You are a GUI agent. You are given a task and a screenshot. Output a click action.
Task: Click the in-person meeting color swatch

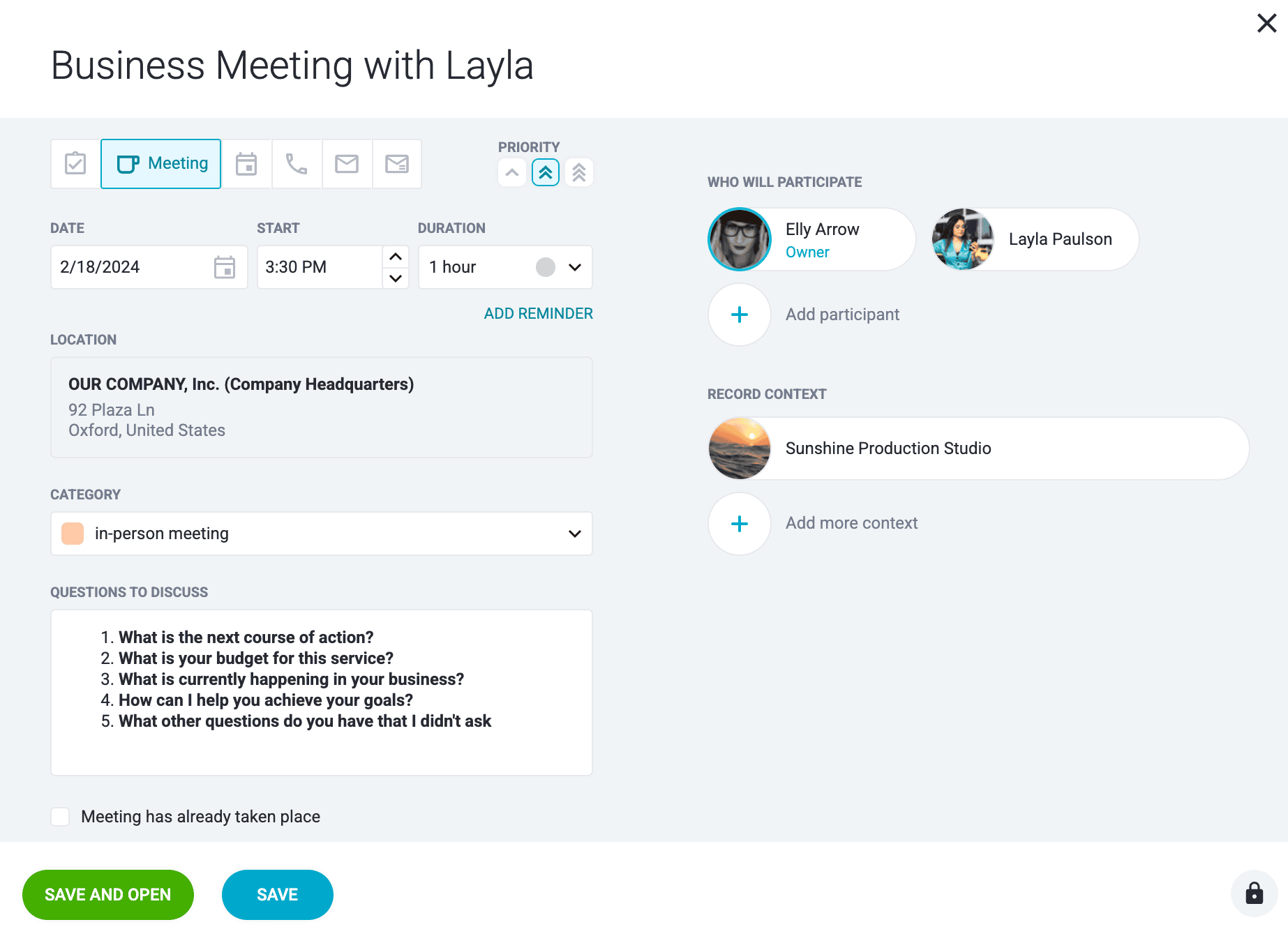[73, 534]
